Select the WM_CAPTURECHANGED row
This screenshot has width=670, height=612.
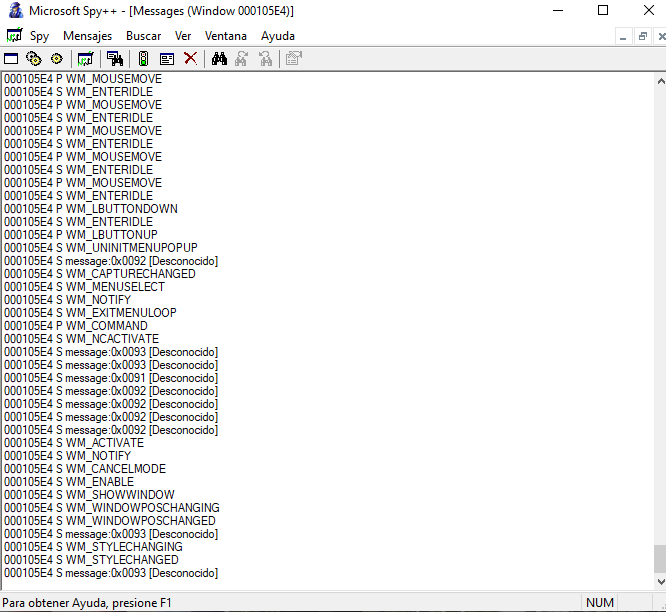click(x=100, y=274)
